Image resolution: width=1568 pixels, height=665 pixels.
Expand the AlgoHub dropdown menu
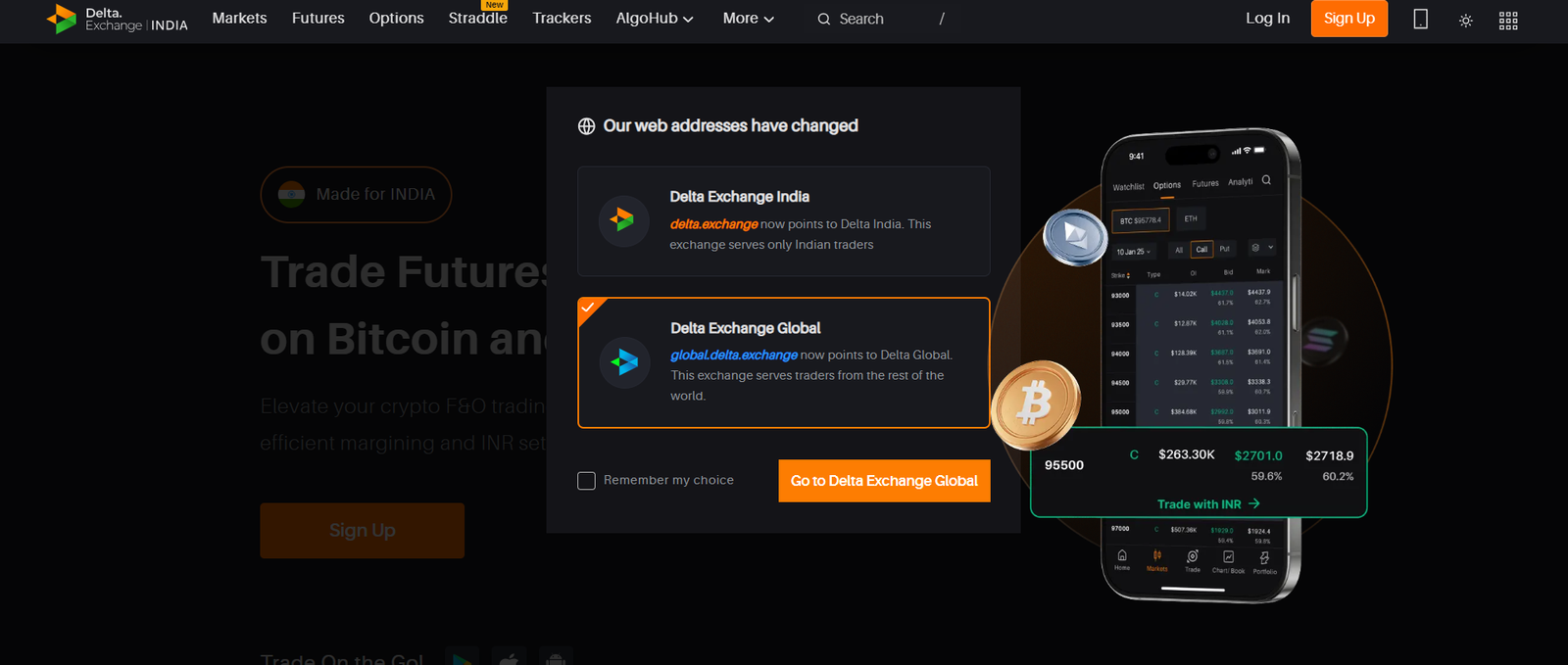tap(654, 19)
